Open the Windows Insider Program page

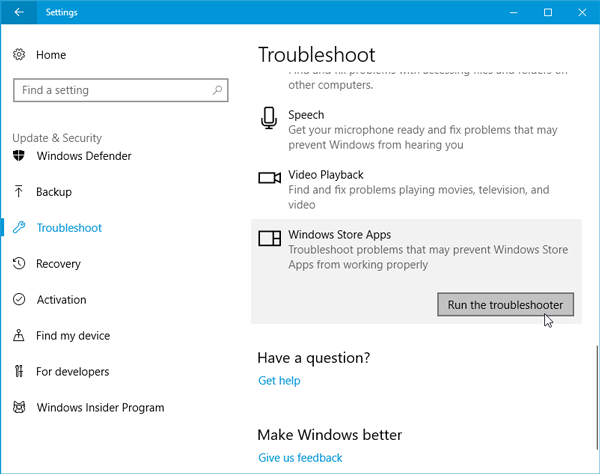tap(100, 407)
